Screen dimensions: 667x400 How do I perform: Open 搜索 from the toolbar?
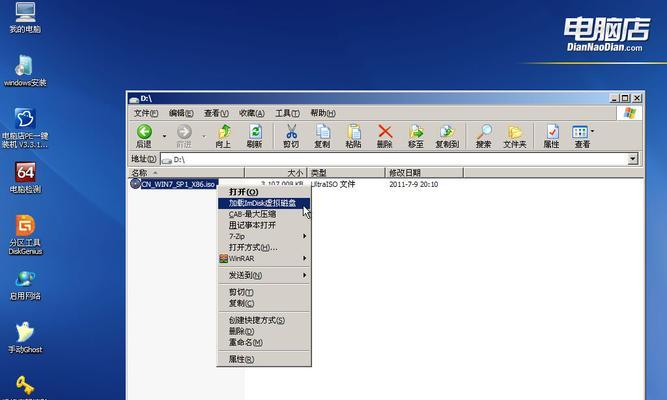click(484, 136)
